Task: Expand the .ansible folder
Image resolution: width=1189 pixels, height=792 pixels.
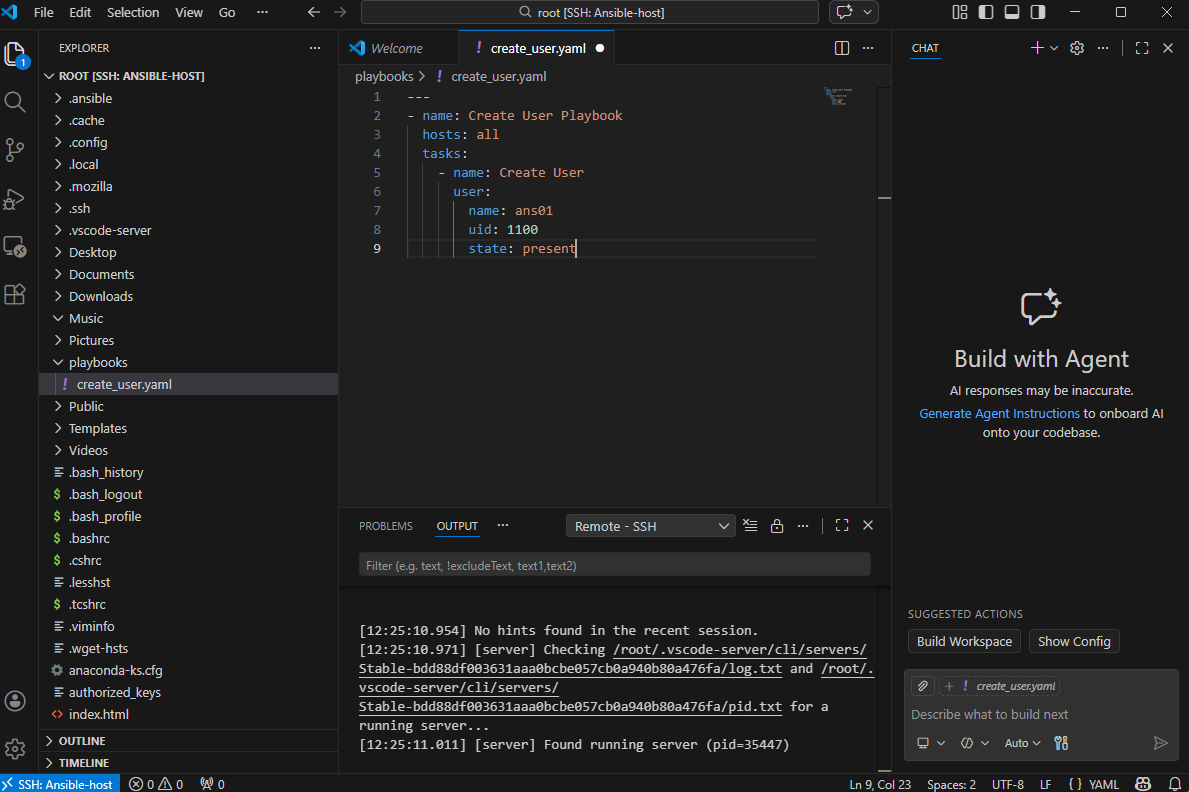Action: 90,99
